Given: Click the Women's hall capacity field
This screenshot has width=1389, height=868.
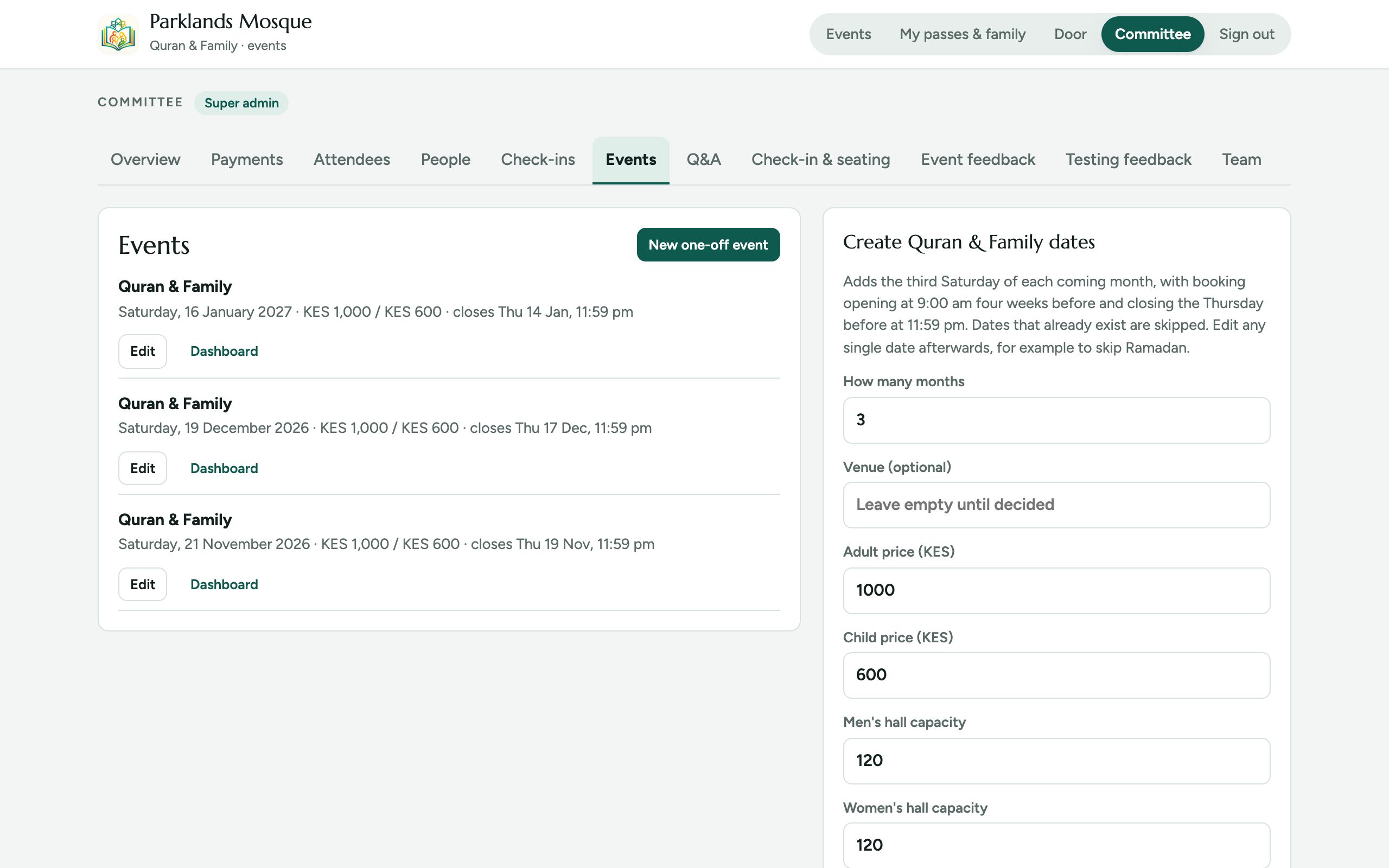Looking at the screenshot, I should point(1056,845).
